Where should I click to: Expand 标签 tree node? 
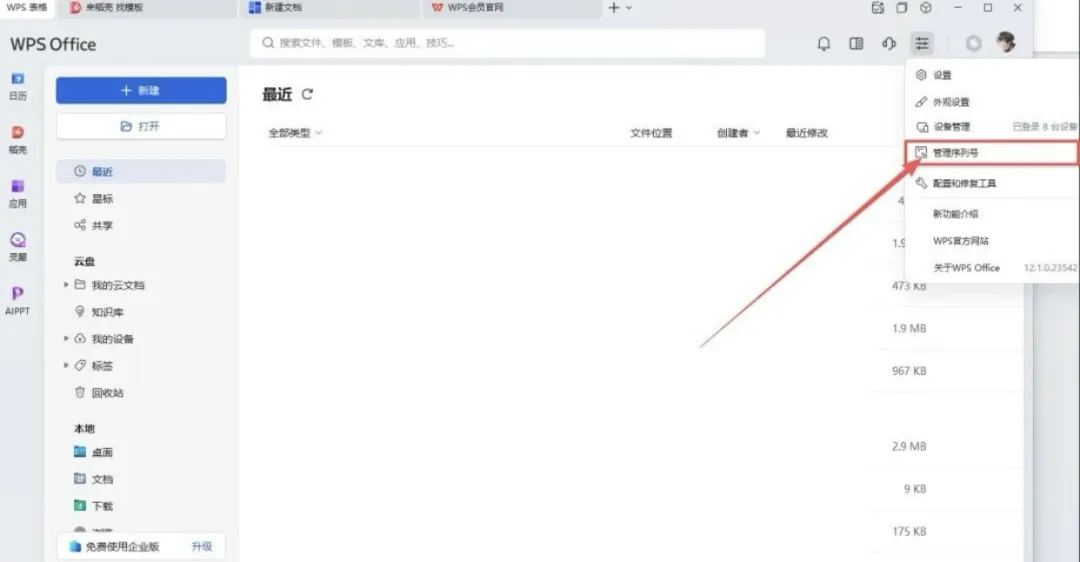[x=65, y=365]
